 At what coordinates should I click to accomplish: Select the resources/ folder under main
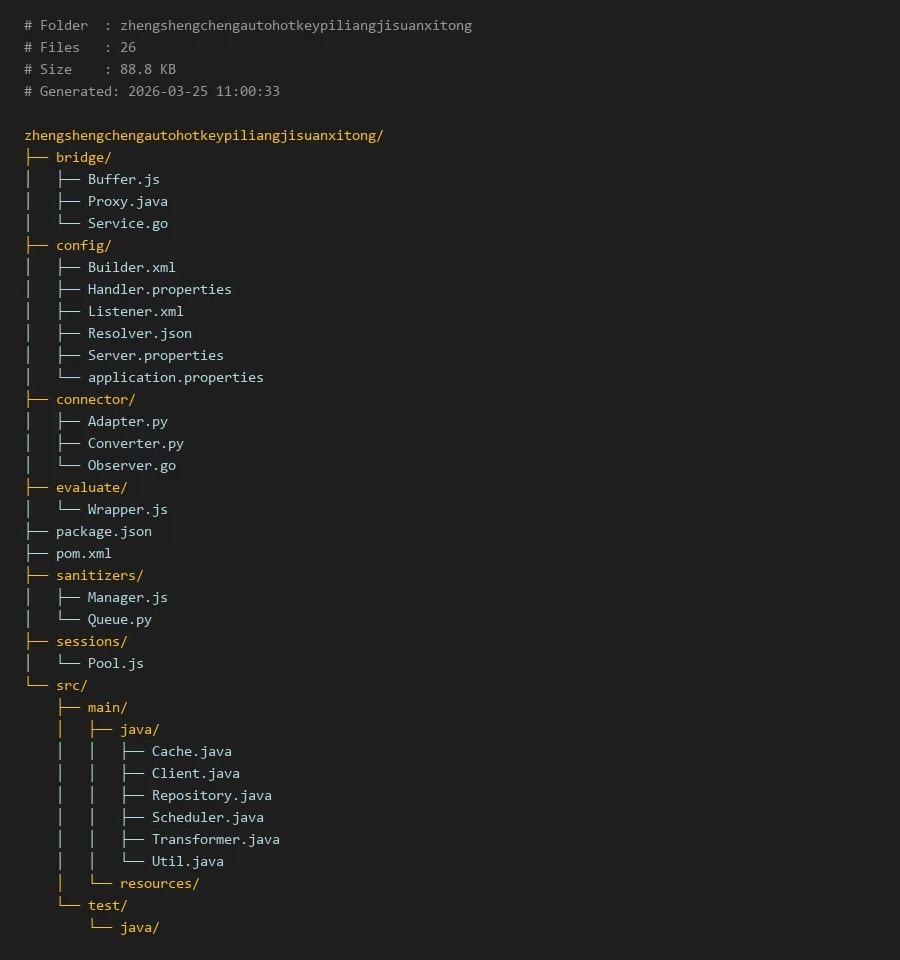pos(159,883)
